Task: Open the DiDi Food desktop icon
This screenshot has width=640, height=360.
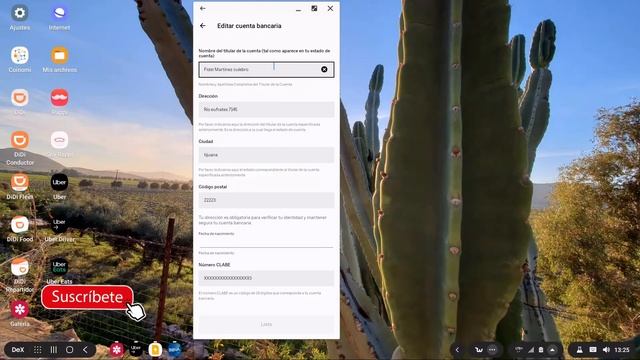Action: coord(20,225)
